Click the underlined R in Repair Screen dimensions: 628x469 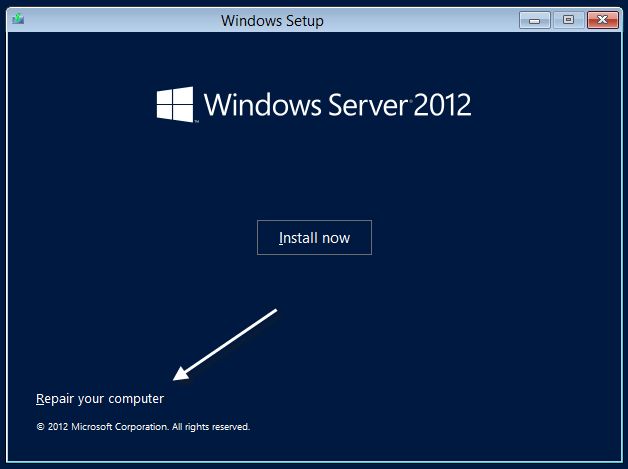40,399
